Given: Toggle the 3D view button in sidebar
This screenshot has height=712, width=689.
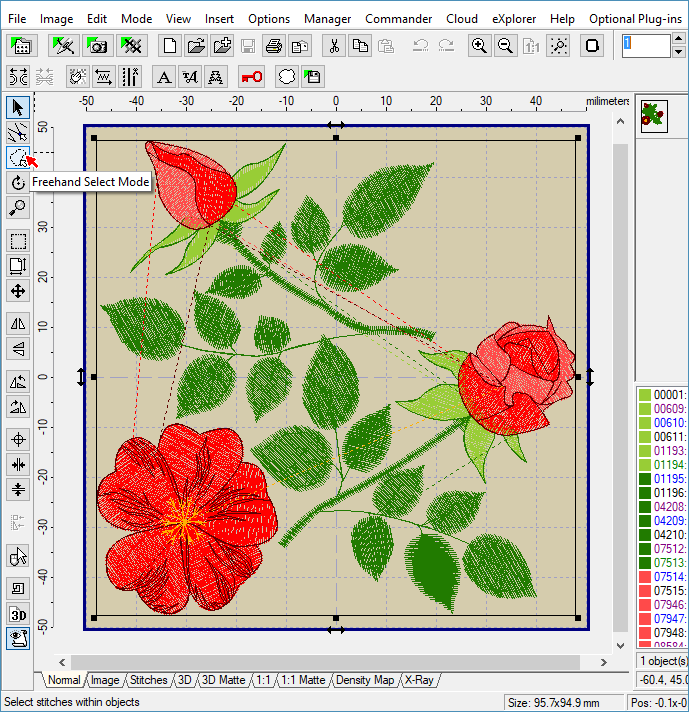Looking at the screenshot, I should click(17, 614).
